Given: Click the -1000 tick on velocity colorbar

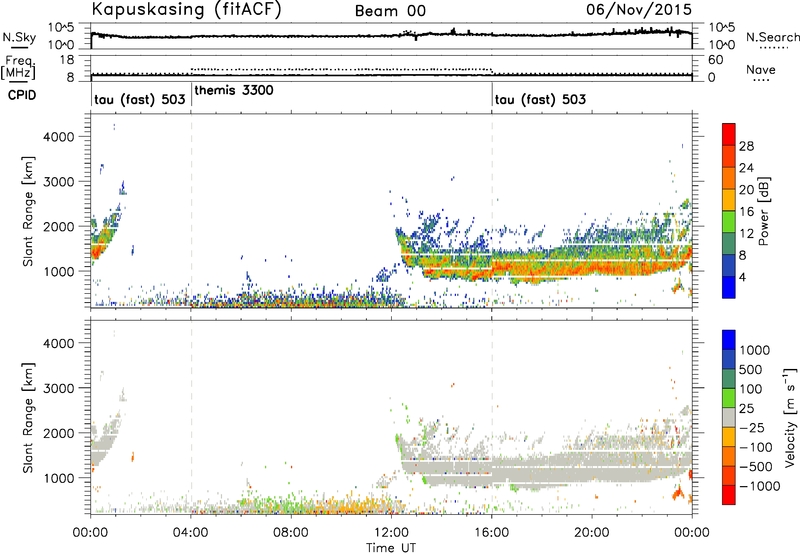Looking at the screenshot, I should (x=760, y=486).
